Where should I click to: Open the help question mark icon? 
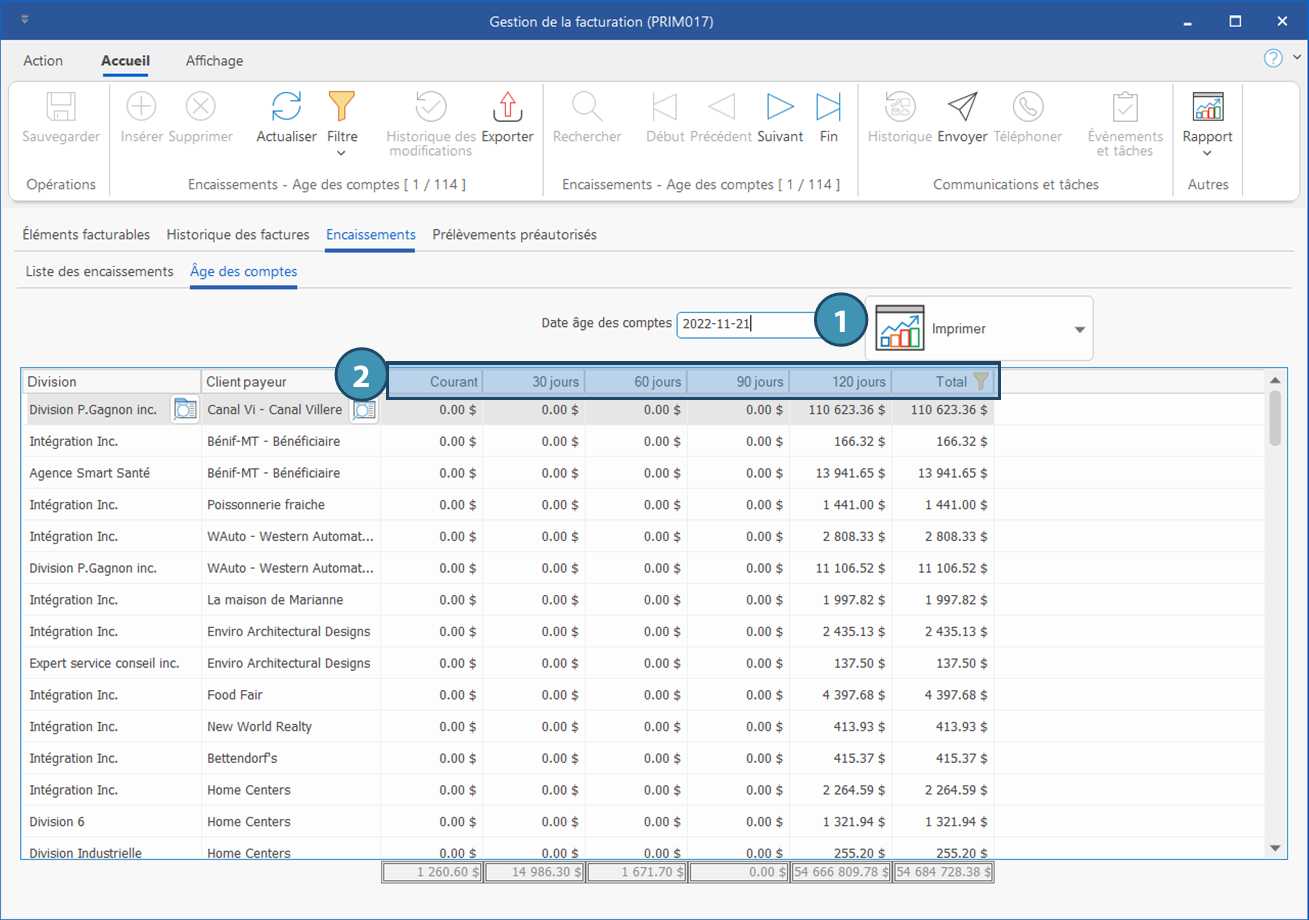[1273, 58]
